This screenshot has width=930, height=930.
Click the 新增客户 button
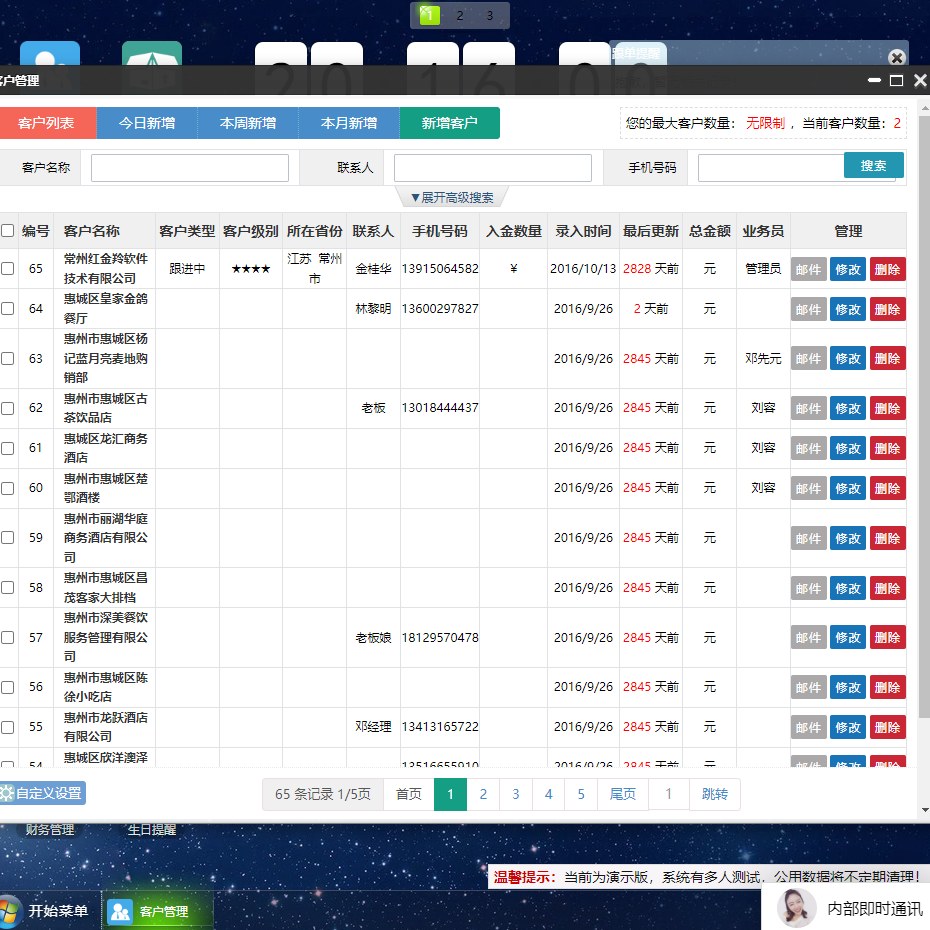[450, 123]
